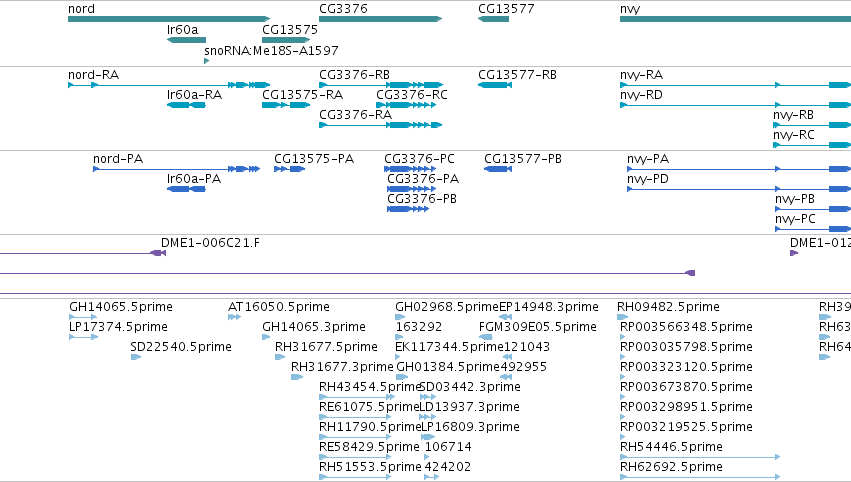Click the nvy-PA protein label
Viewport: 851px width, 482px height.
coord(647,159)
